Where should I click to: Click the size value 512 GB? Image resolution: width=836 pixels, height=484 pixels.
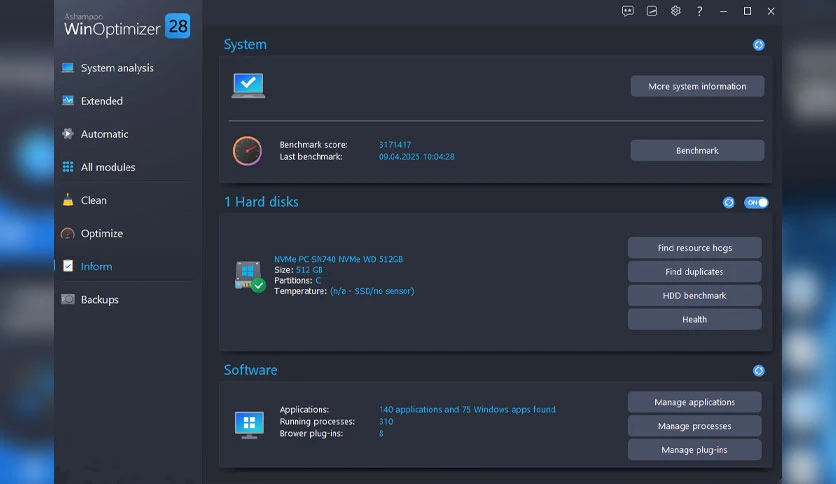coord(309,270)
